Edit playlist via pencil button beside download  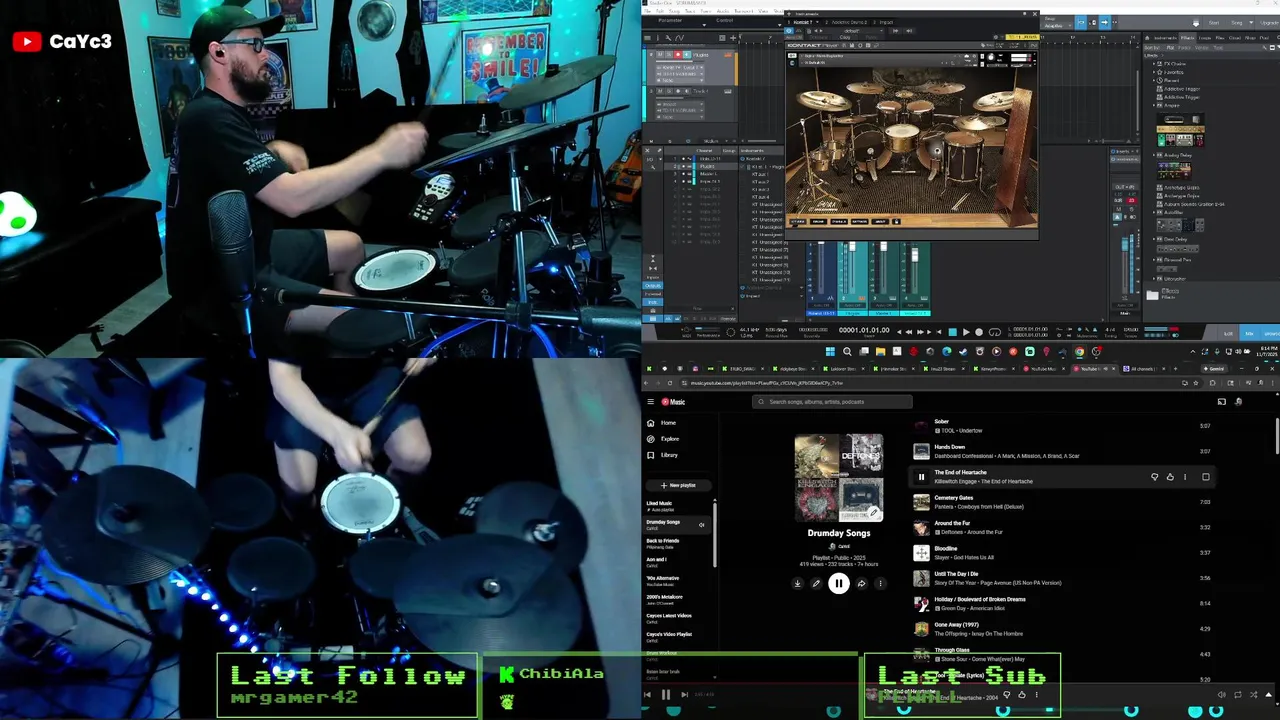[x=816, y=583]
